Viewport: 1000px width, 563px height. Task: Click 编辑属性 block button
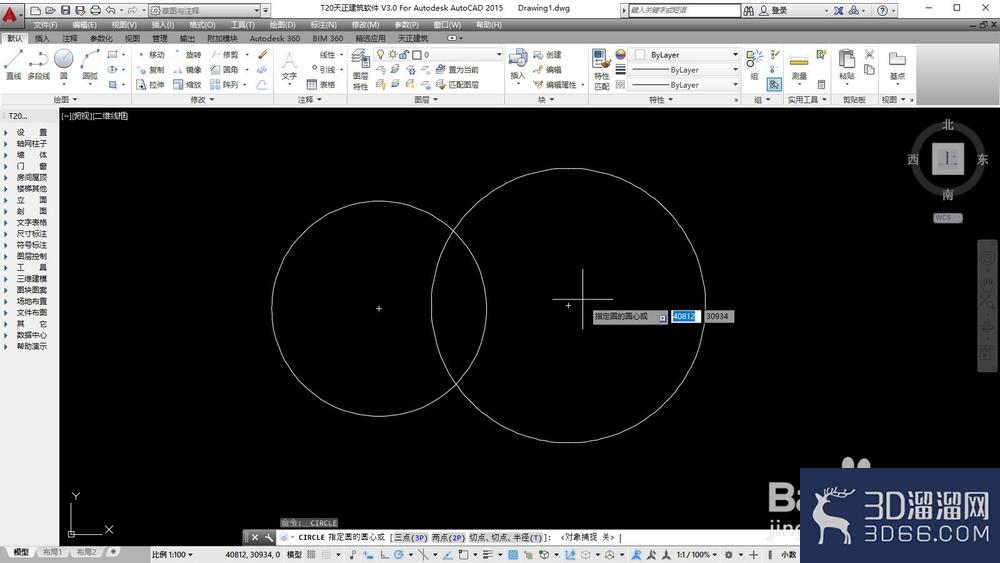(x=555, y=84)
